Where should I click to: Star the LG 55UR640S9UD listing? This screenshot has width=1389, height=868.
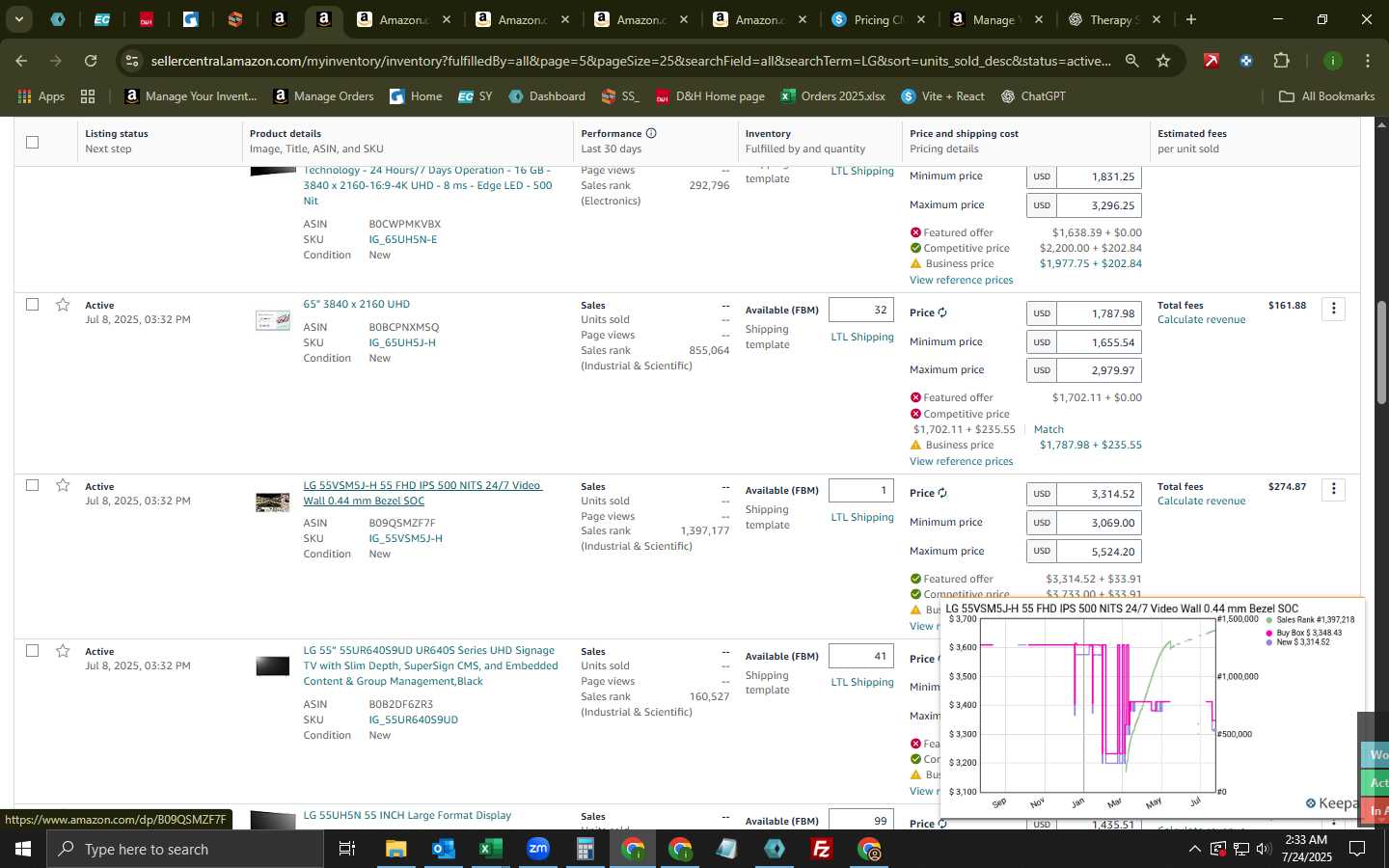[x=63, y=651]
